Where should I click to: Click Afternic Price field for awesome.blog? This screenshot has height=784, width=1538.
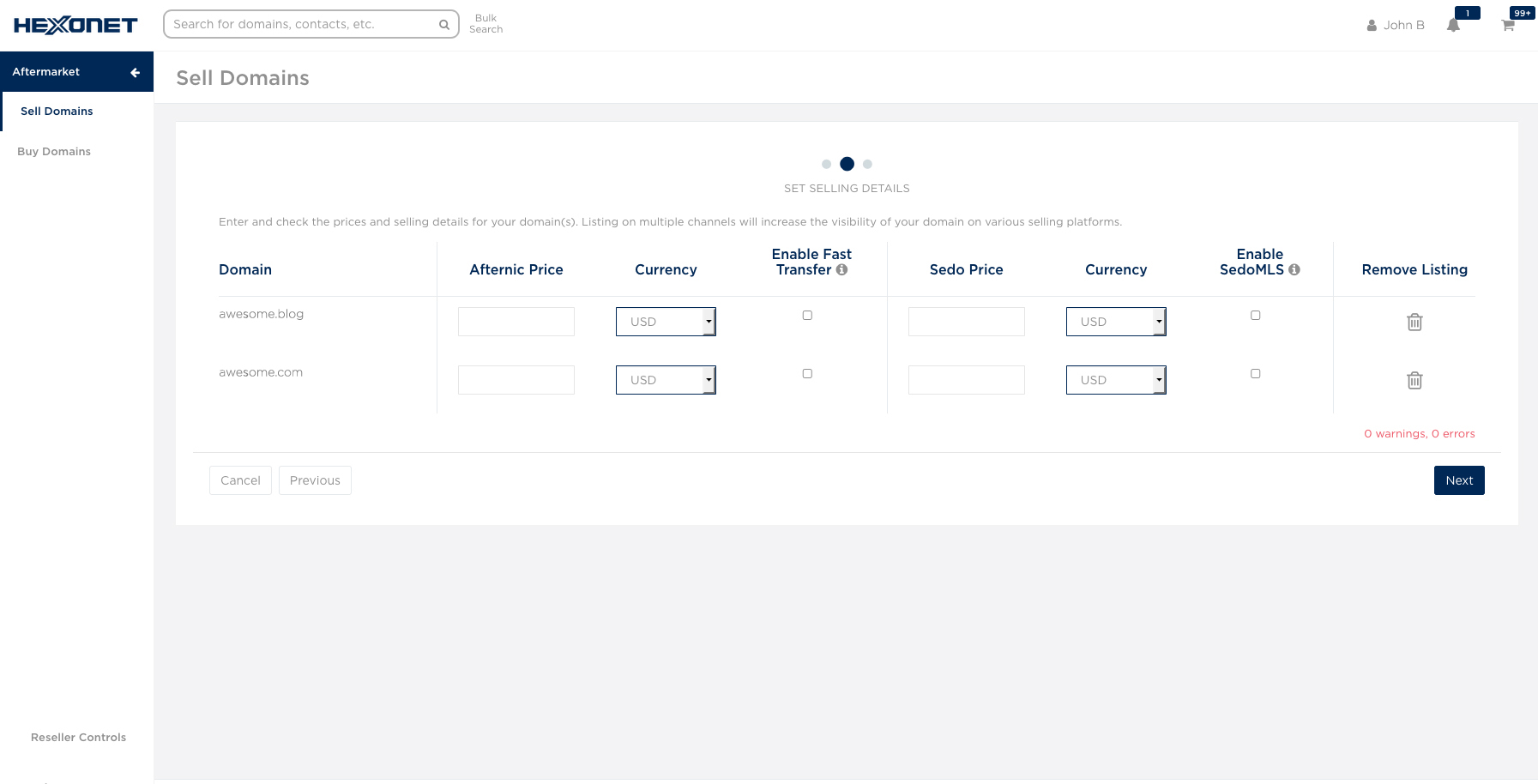(516, 322)
